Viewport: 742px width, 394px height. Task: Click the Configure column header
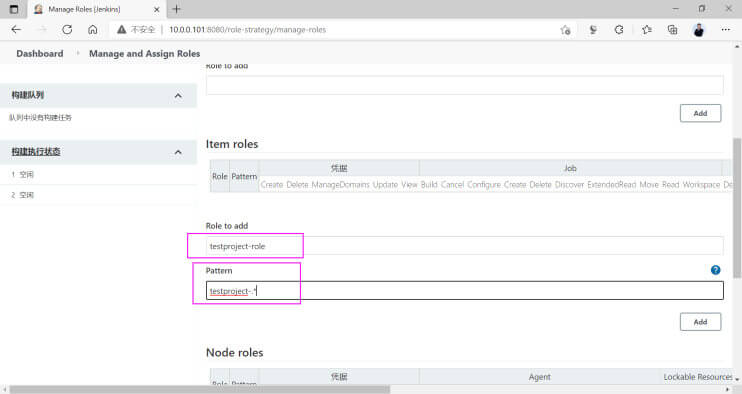point(484,184)
